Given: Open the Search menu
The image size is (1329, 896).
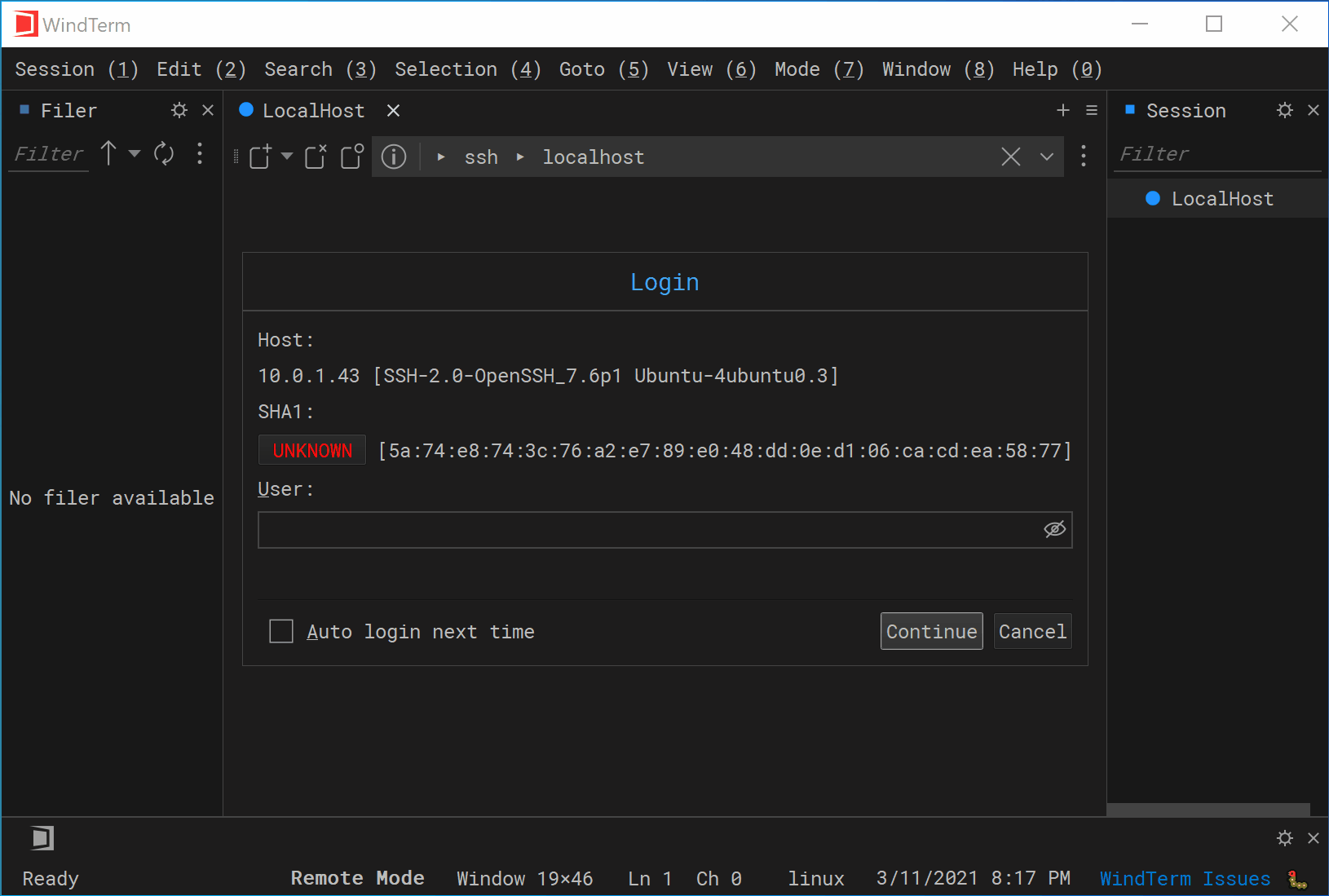Looking at the screenshot, I should [320, 69].
